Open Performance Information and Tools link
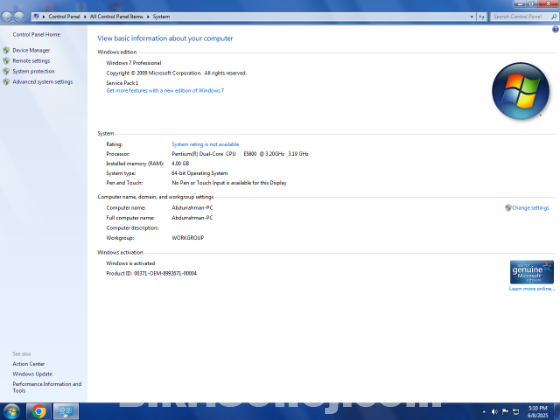 47,387
